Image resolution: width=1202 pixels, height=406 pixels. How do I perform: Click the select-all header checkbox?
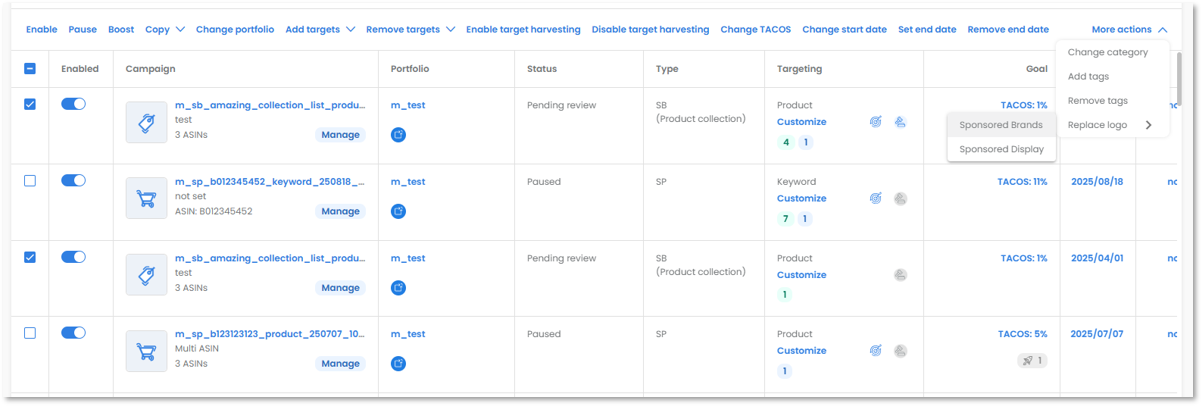click(x=30, y=69)
